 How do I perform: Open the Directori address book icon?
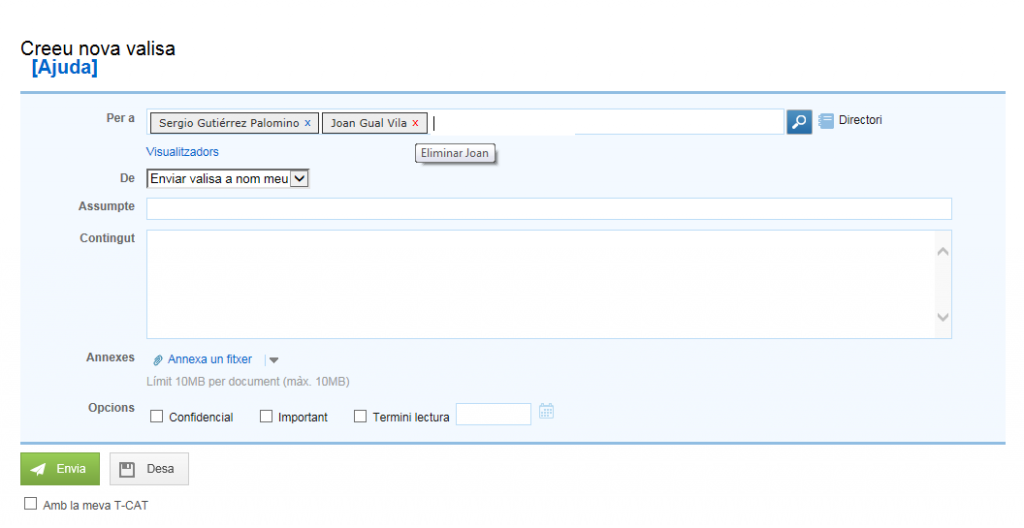pos(826,121)
